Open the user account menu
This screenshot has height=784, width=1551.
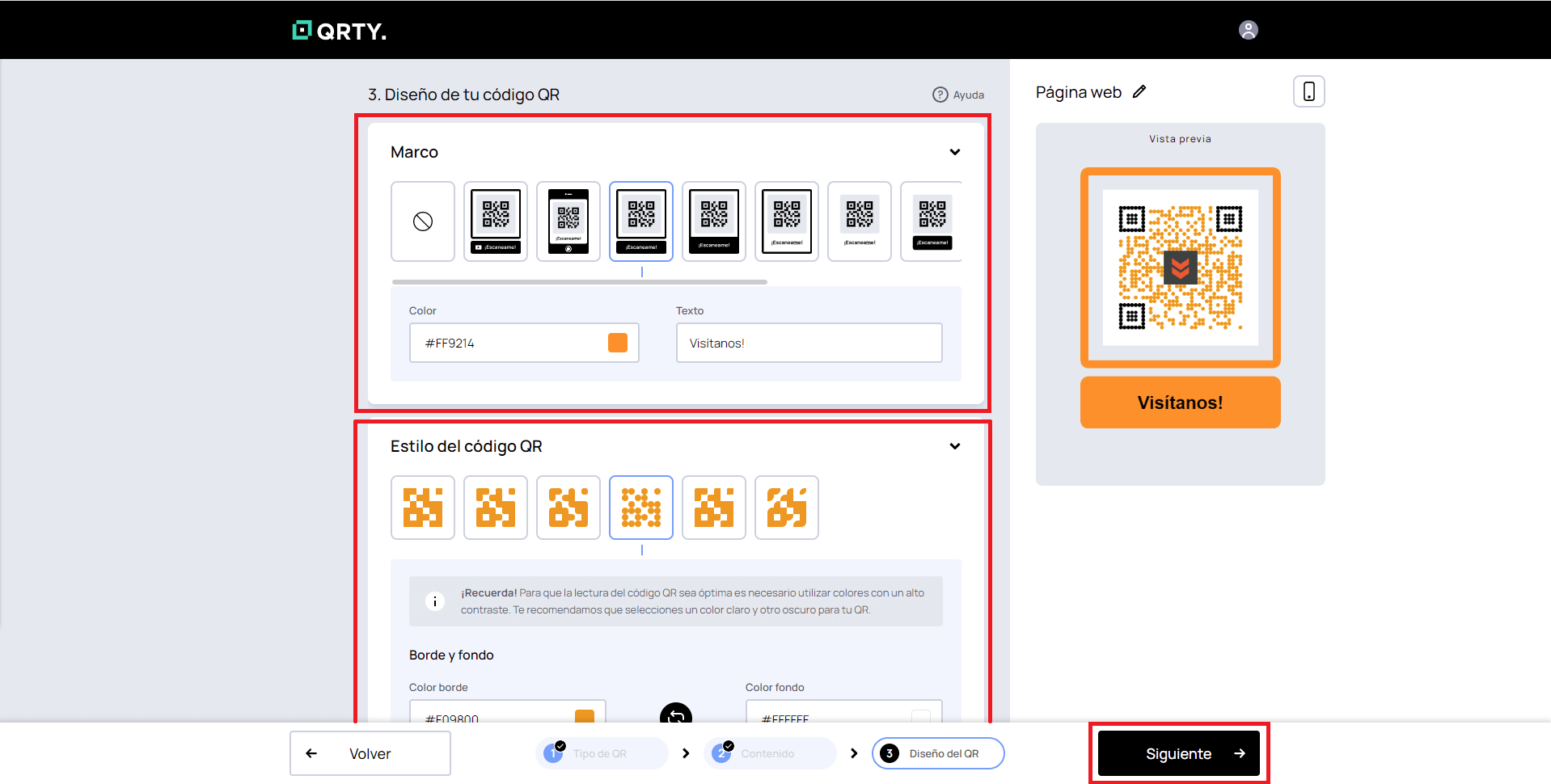[x=1248, y=30]
